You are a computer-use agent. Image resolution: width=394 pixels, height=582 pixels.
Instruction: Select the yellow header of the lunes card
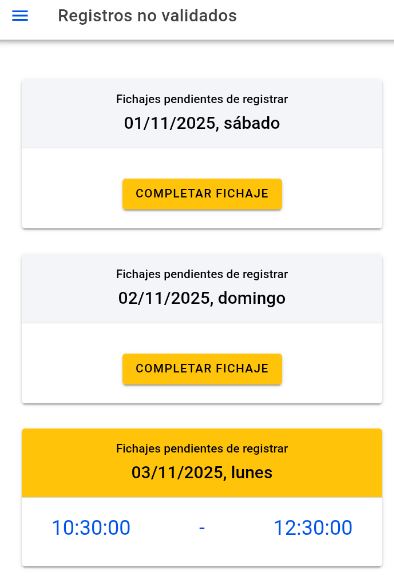(x=202, y=463)
